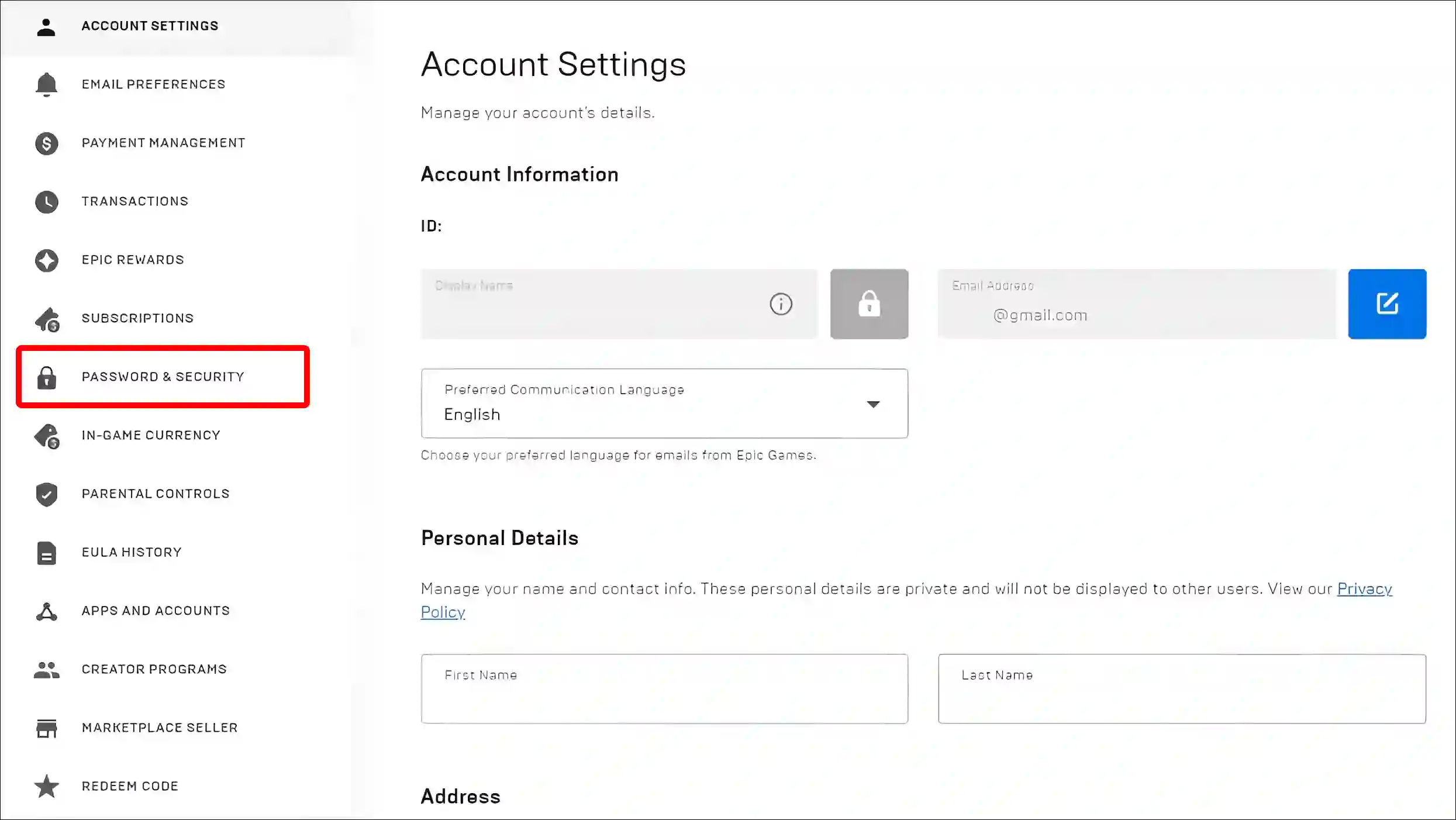Viewport: 1456px width, 820px height.
Task: Click the EULA History document icon
Action: pyautogui.click(x=46, y=552)
